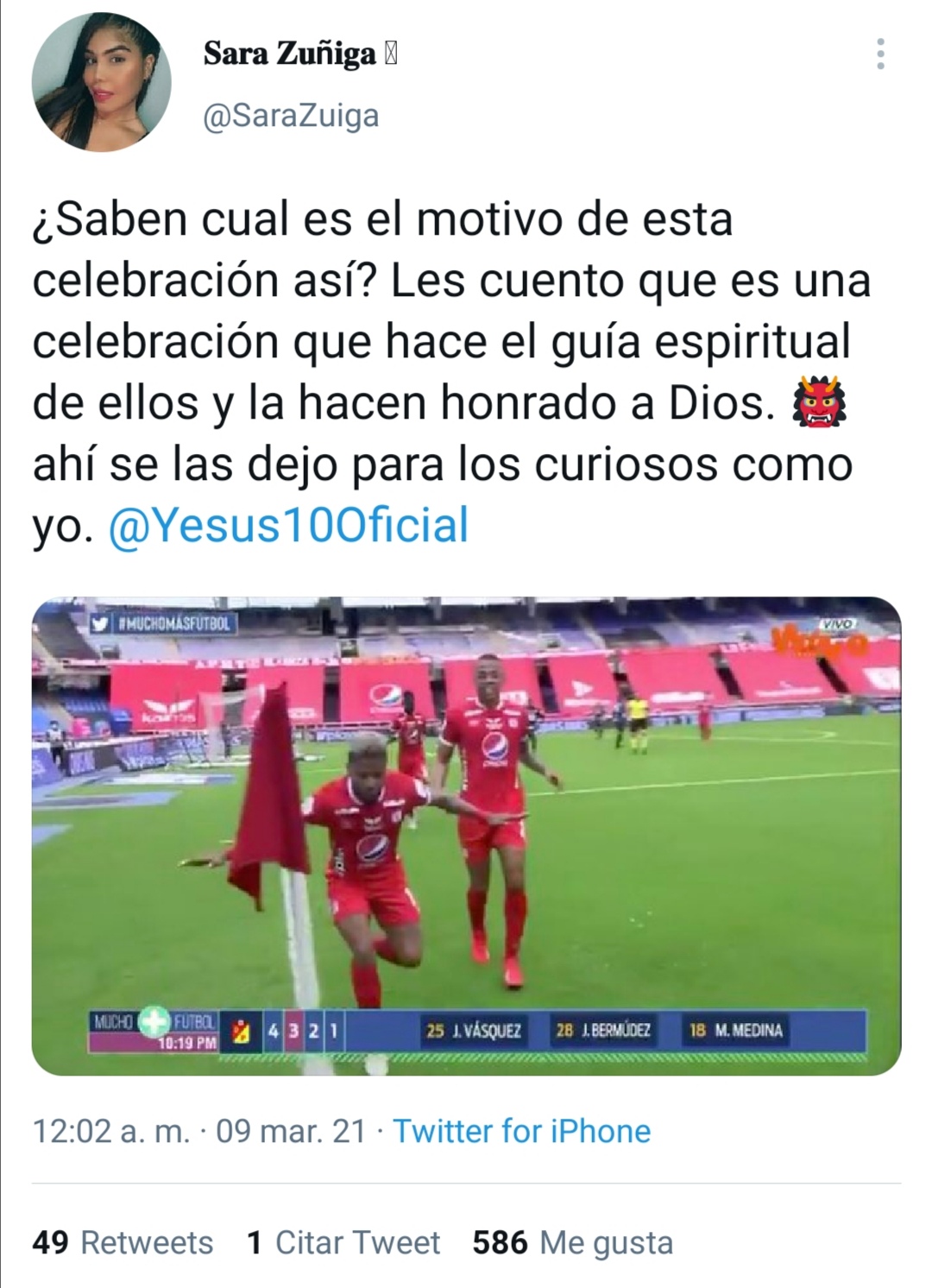This screenshot has width=932, height=1288.
Task: Select the team crest icon on scoreboard
Action: 242,1032
